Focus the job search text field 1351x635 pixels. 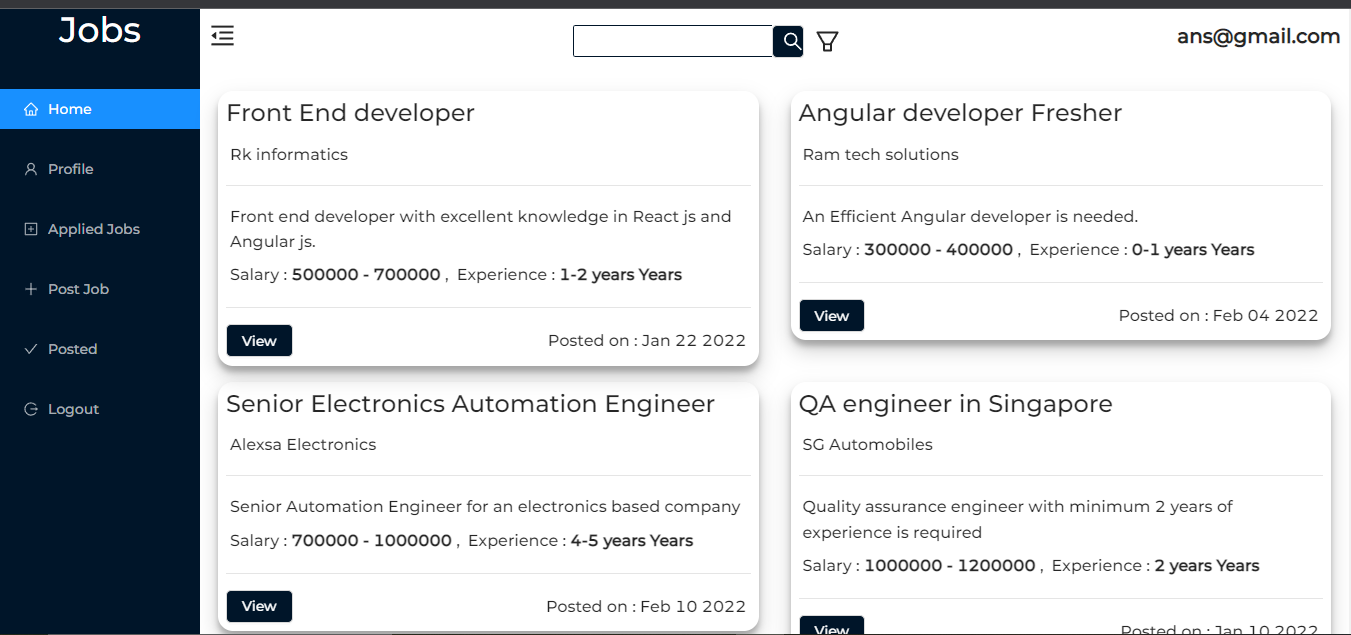673,41
